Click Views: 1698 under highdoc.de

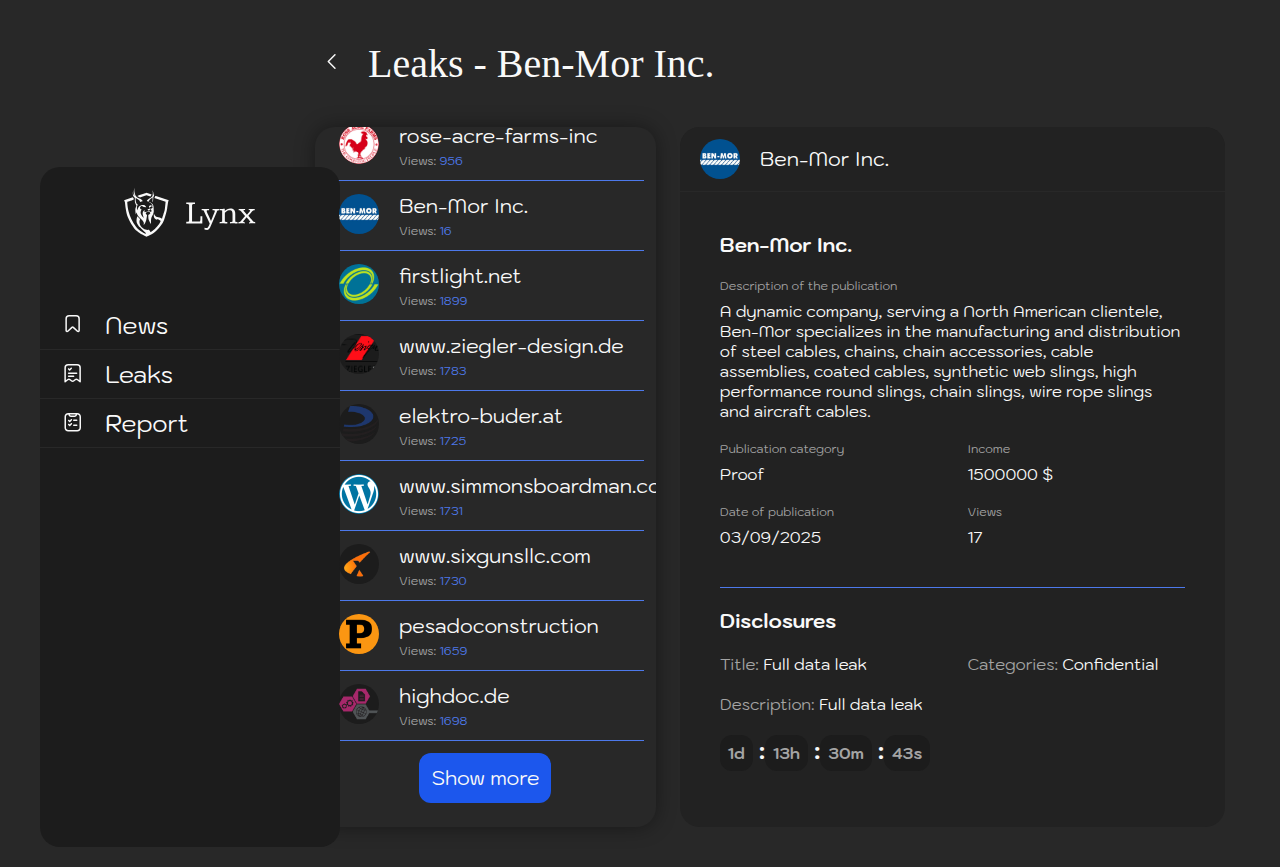433,721
